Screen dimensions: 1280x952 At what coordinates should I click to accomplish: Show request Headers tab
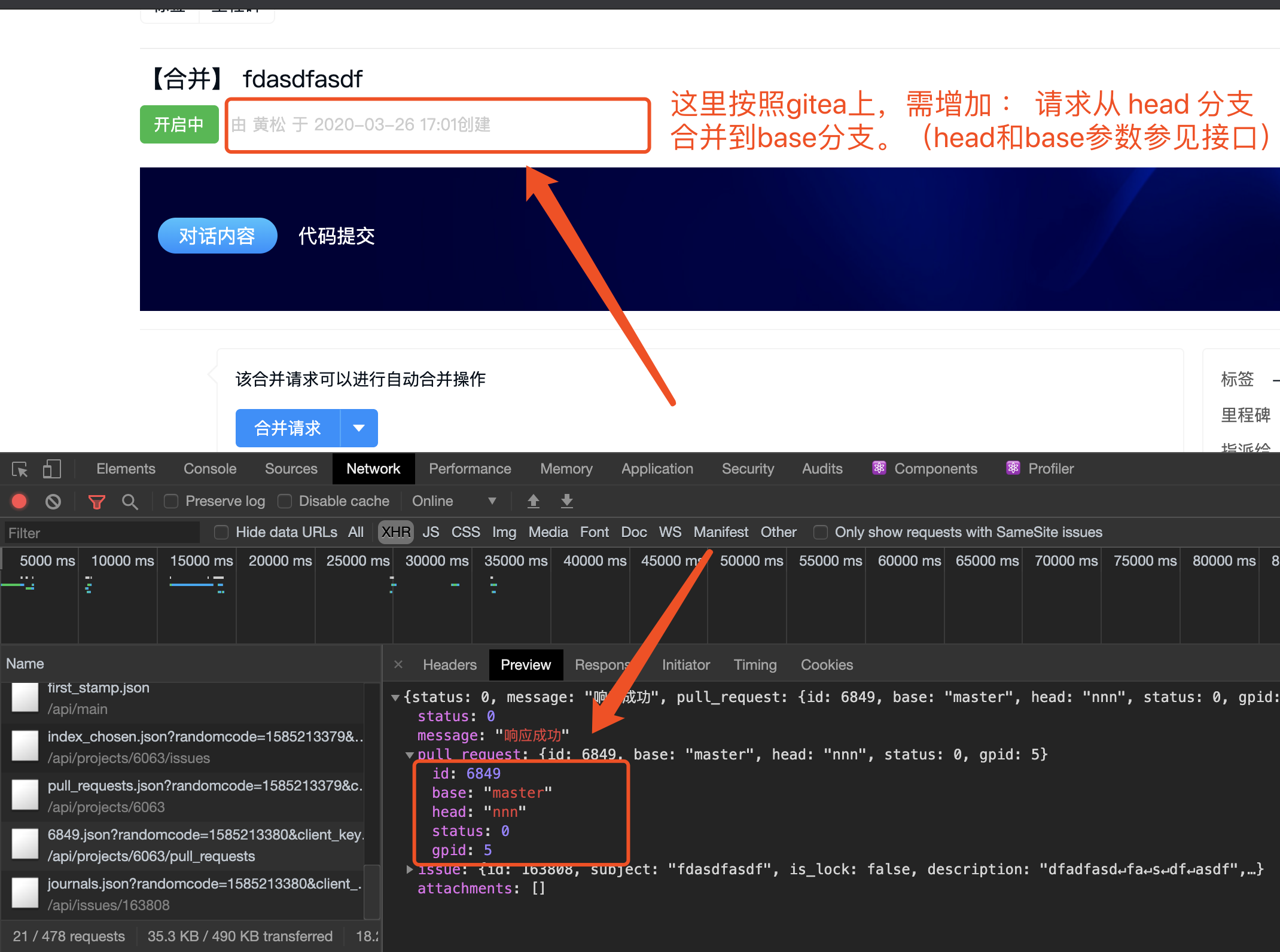tap(449, 665)
